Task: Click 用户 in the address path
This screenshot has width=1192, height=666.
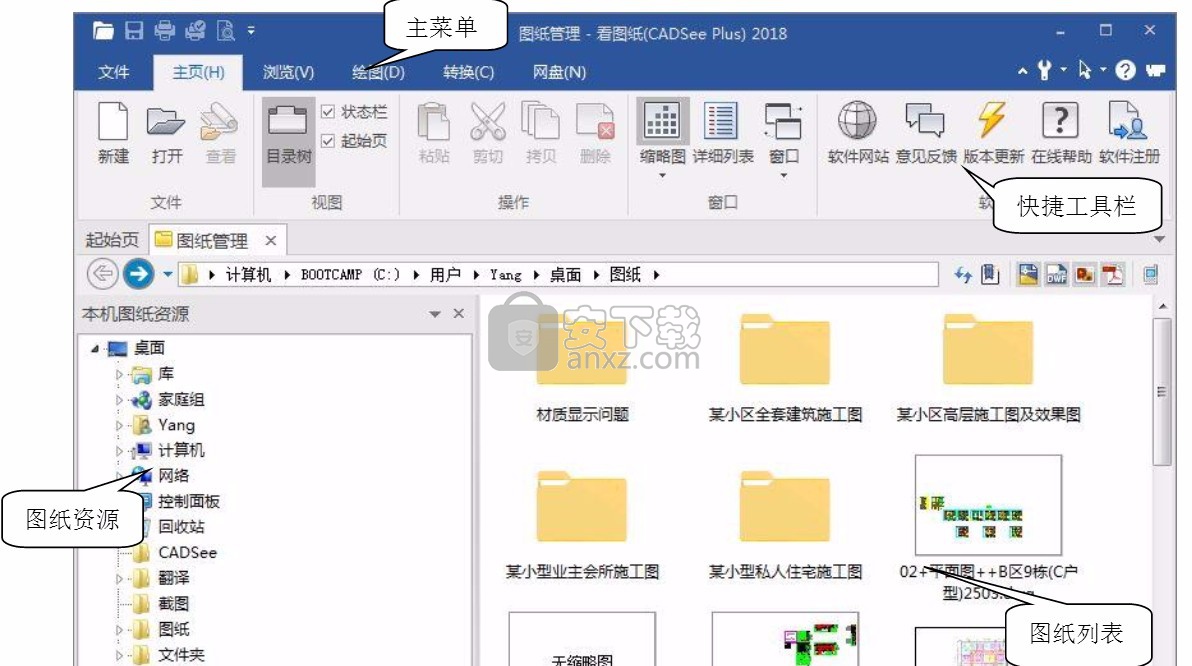Action: pyautogui.click(x=445, y=274)
